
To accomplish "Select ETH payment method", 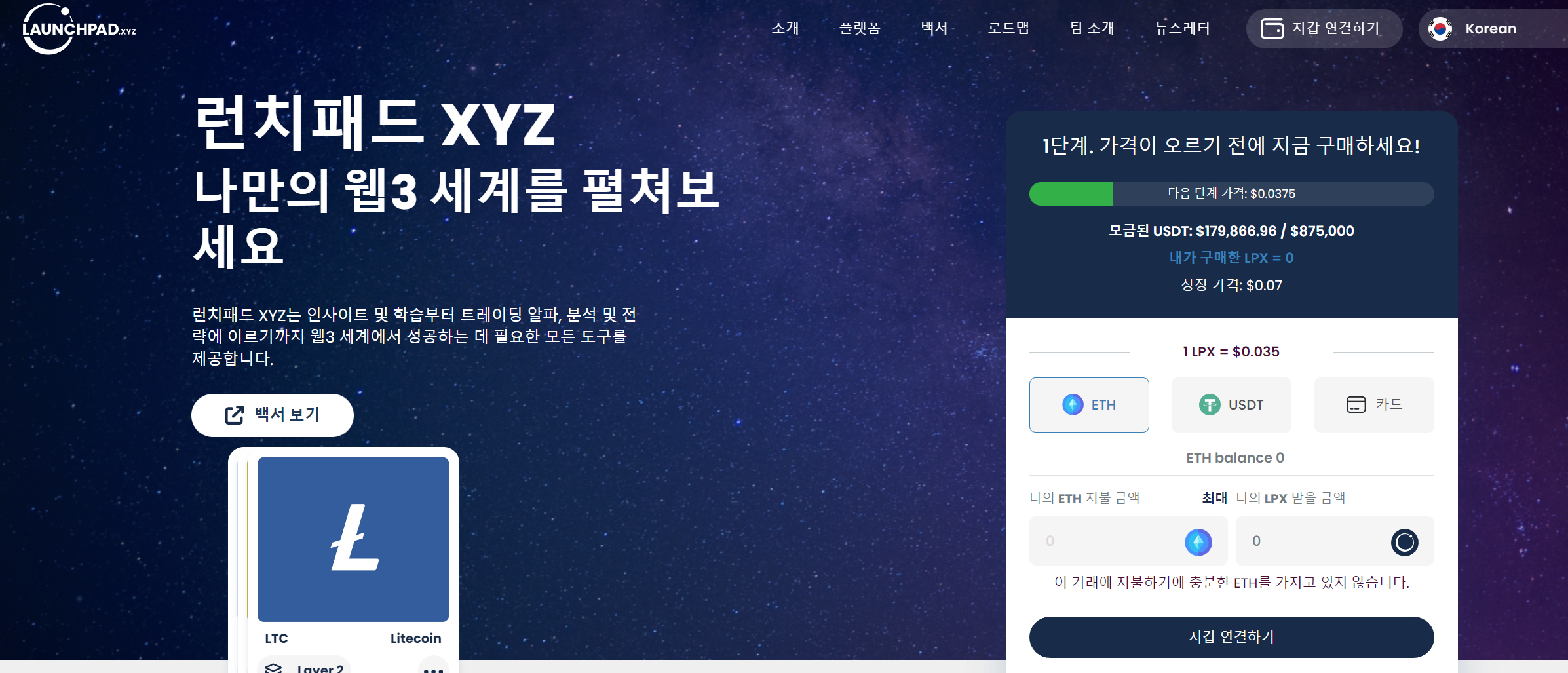I will [1089, 404].
